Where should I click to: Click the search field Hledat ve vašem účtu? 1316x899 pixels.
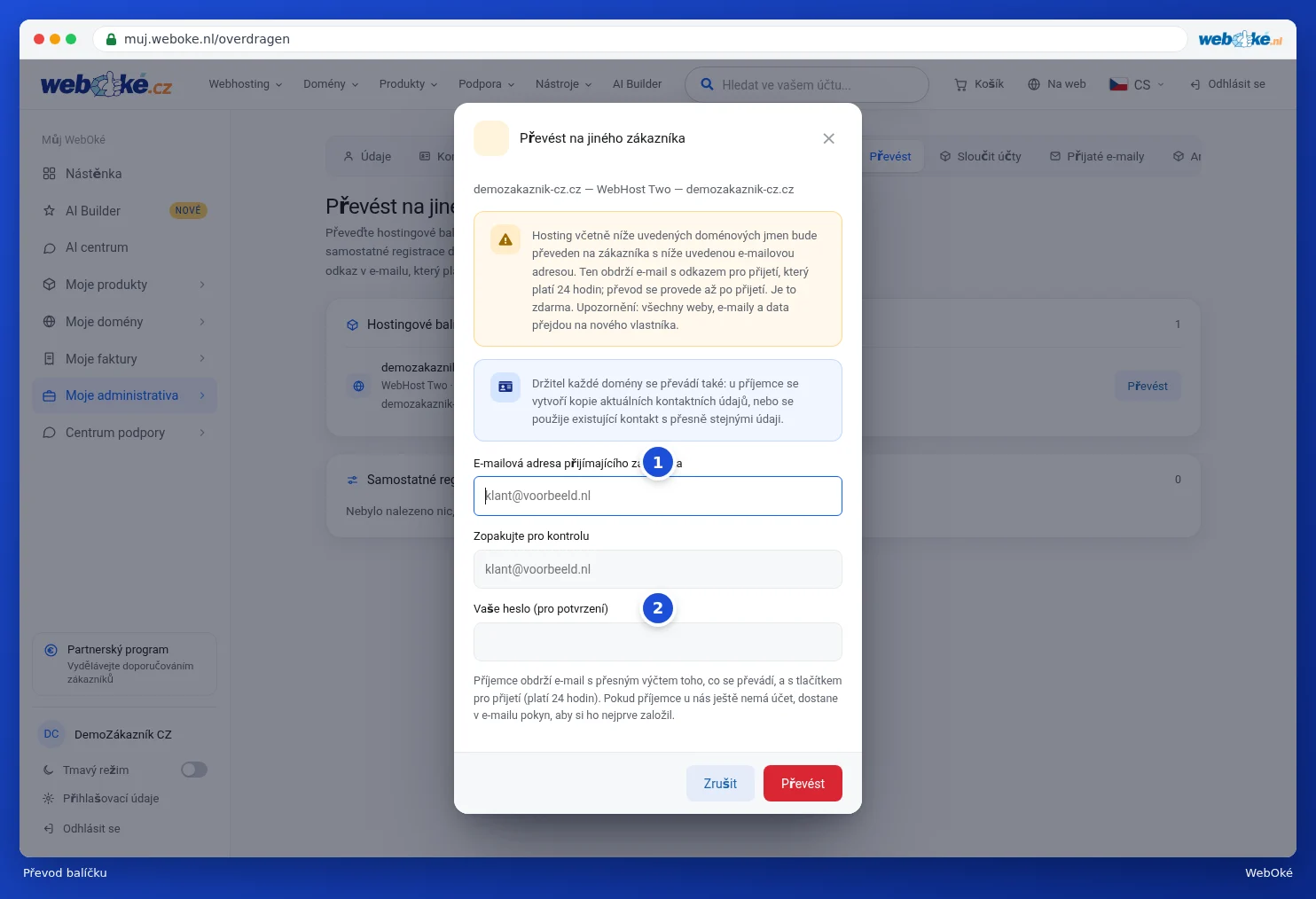pos(807,84)
